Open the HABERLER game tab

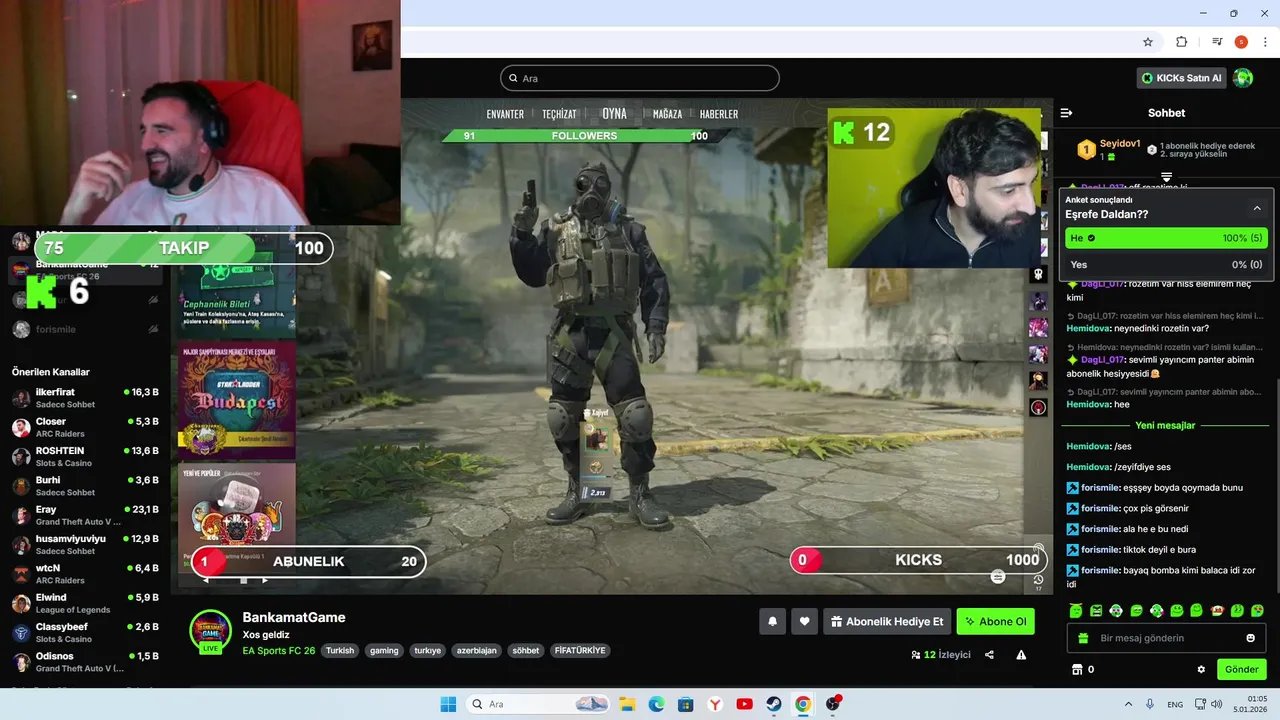click(719, 114)
